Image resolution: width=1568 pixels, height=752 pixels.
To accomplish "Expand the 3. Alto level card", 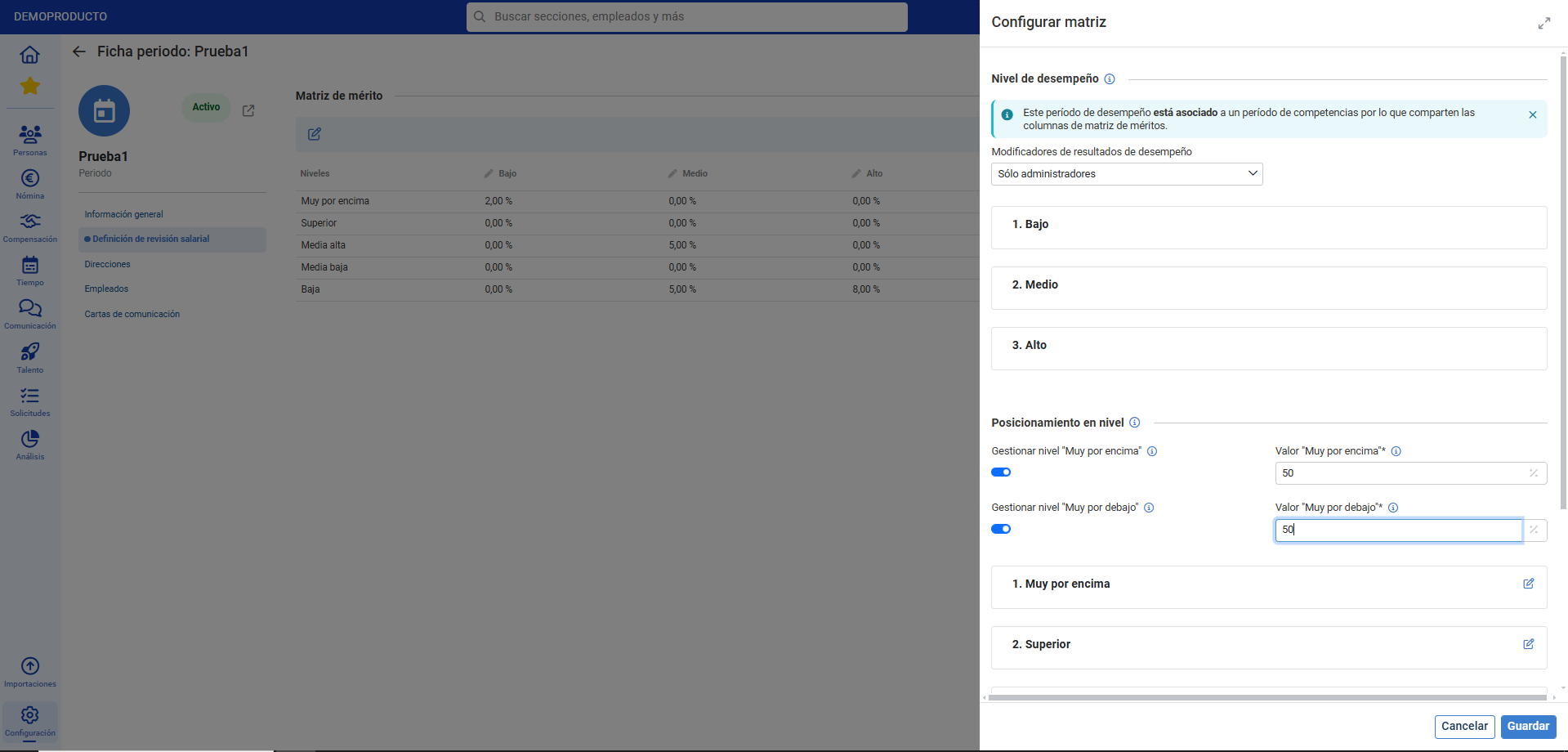I will click(x=1269, y=348).
